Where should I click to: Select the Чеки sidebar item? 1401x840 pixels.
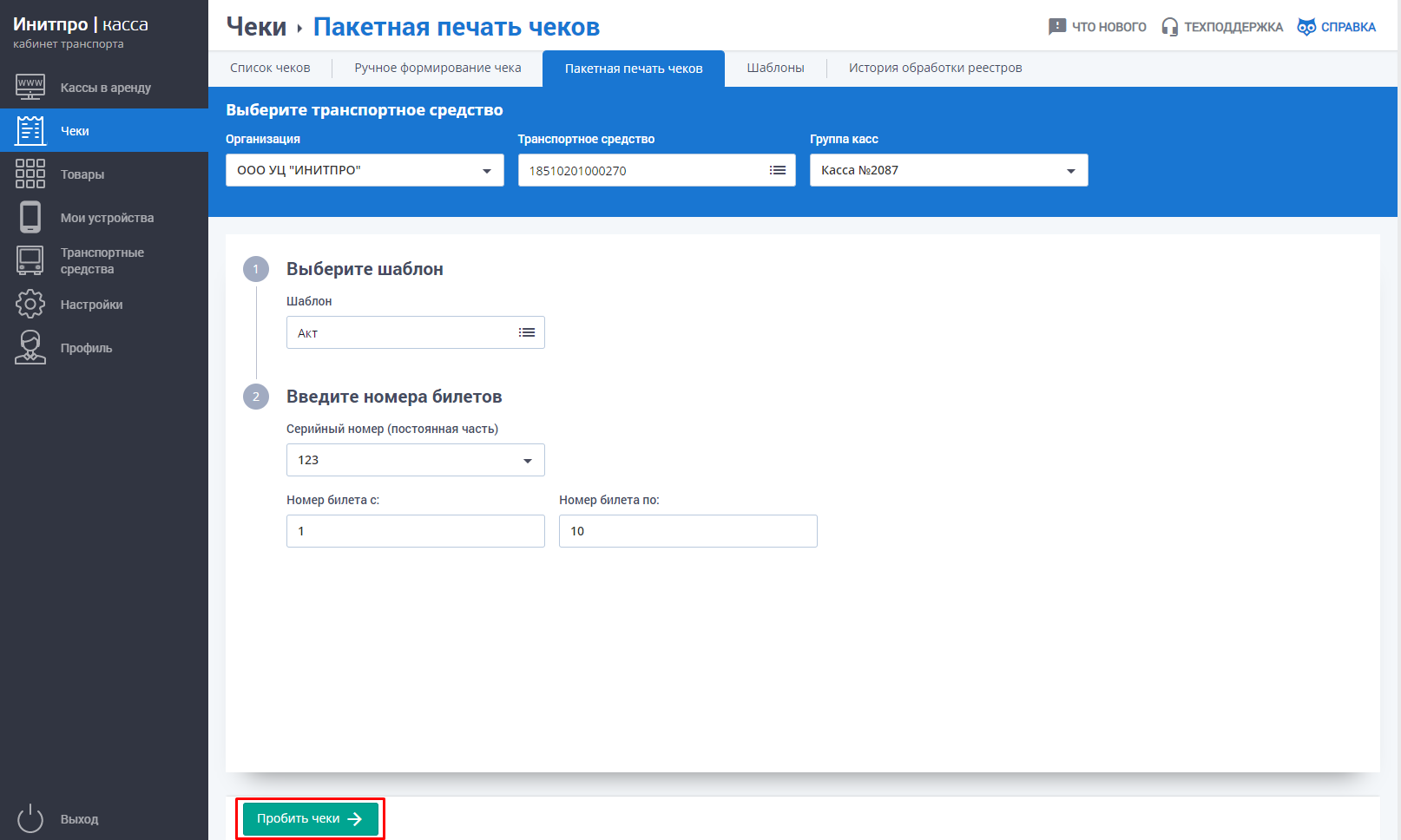(104, 130)
